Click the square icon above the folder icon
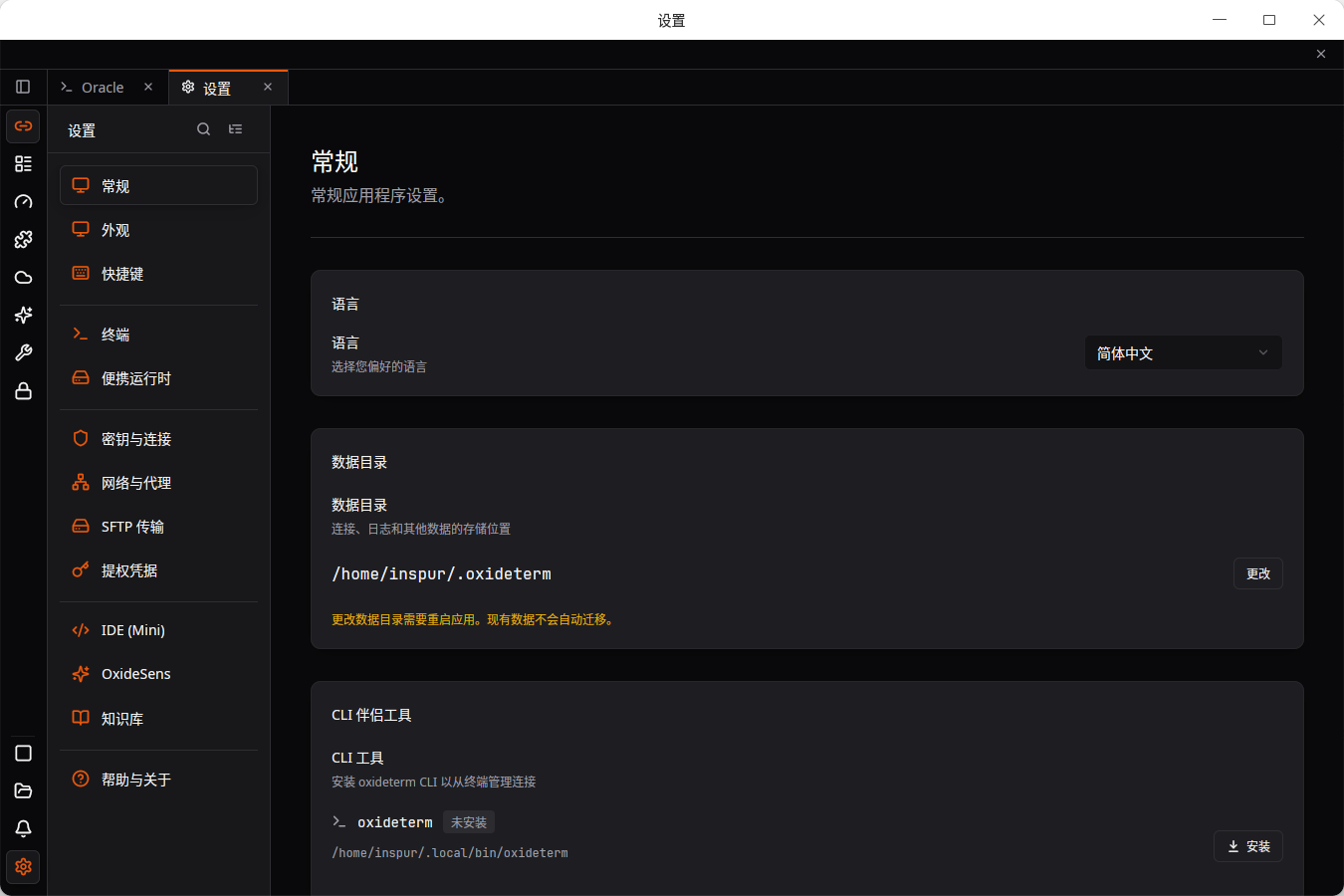Screen dimensions: 1344x896 click(23, 754)
